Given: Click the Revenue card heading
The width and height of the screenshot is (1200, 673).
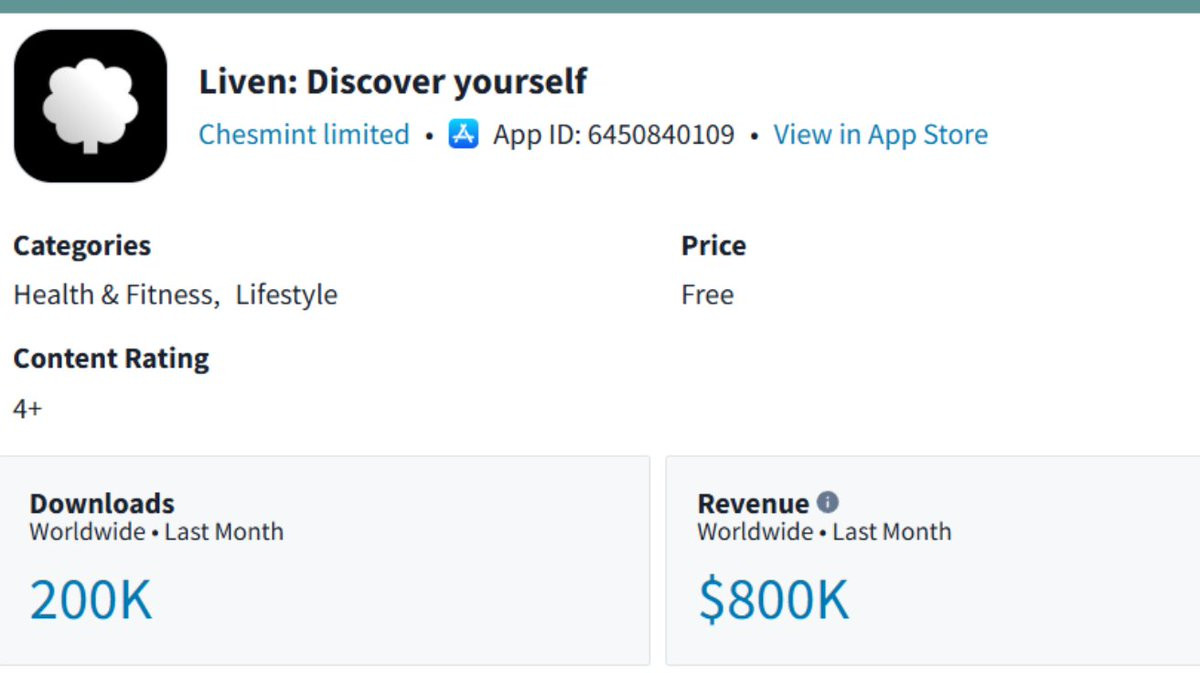Looking at the screenshot, I should 753,503.
